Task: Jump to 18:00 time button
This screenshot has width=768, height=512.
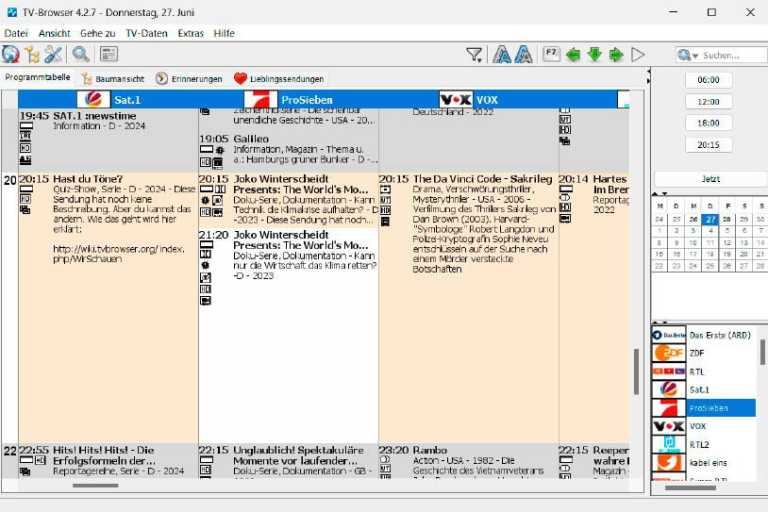Action: pos(708,123)
